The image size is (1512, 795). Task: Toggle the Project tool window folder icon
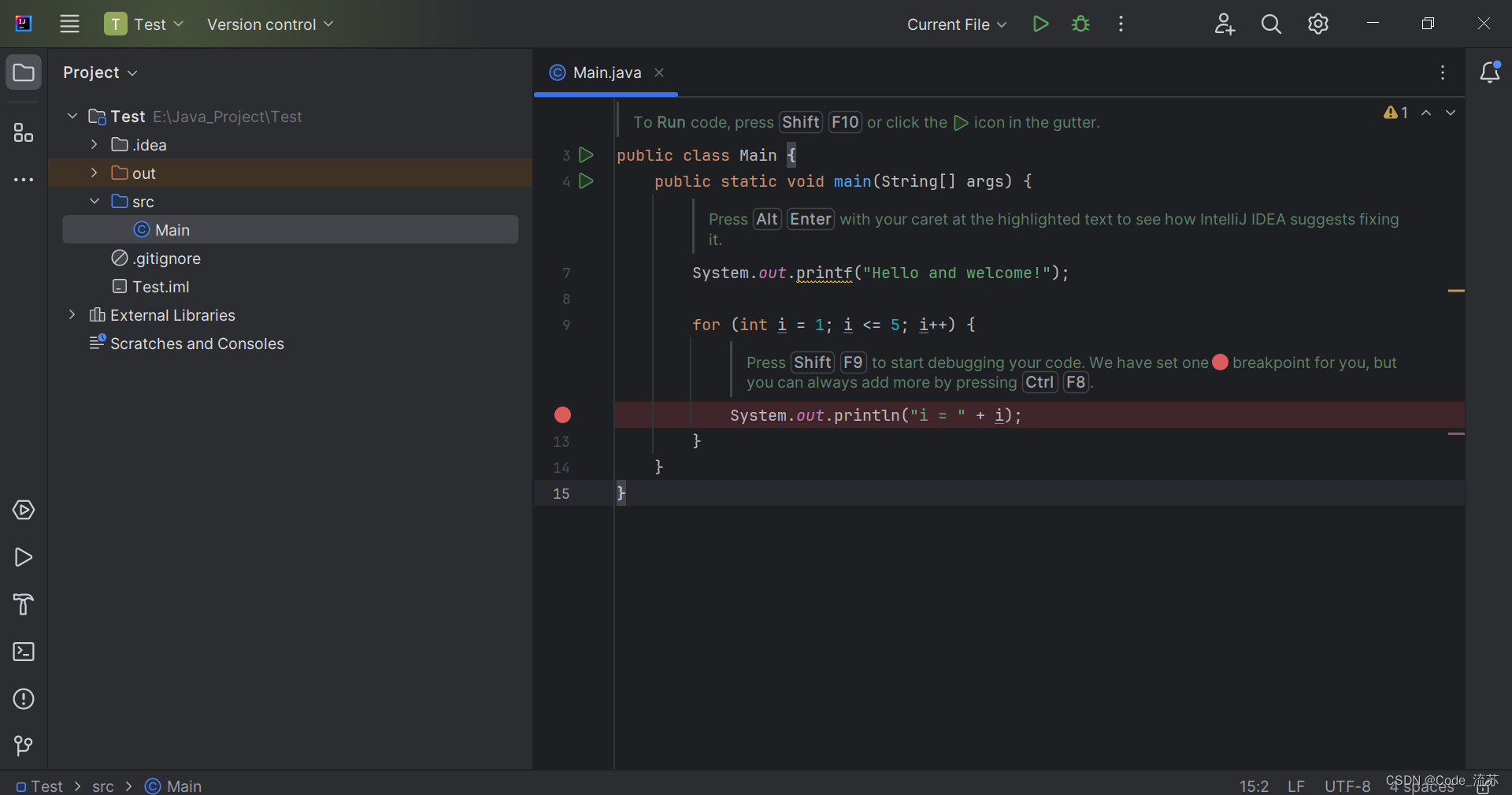click(24, 72)
